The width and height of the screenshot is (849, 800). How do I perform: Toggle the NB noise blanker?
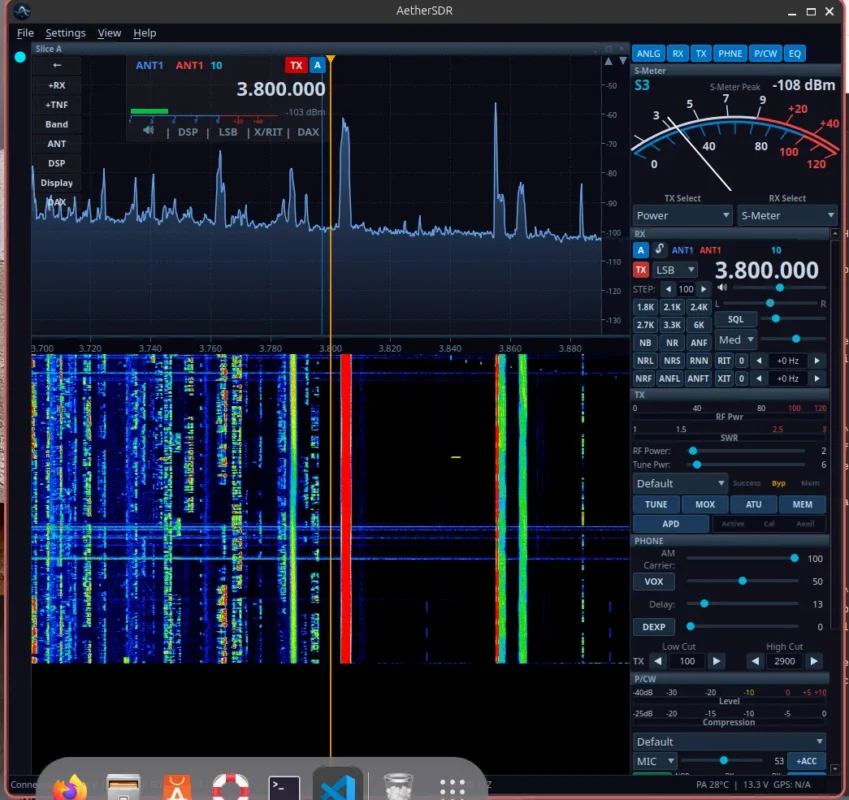(x=645, y=343)
